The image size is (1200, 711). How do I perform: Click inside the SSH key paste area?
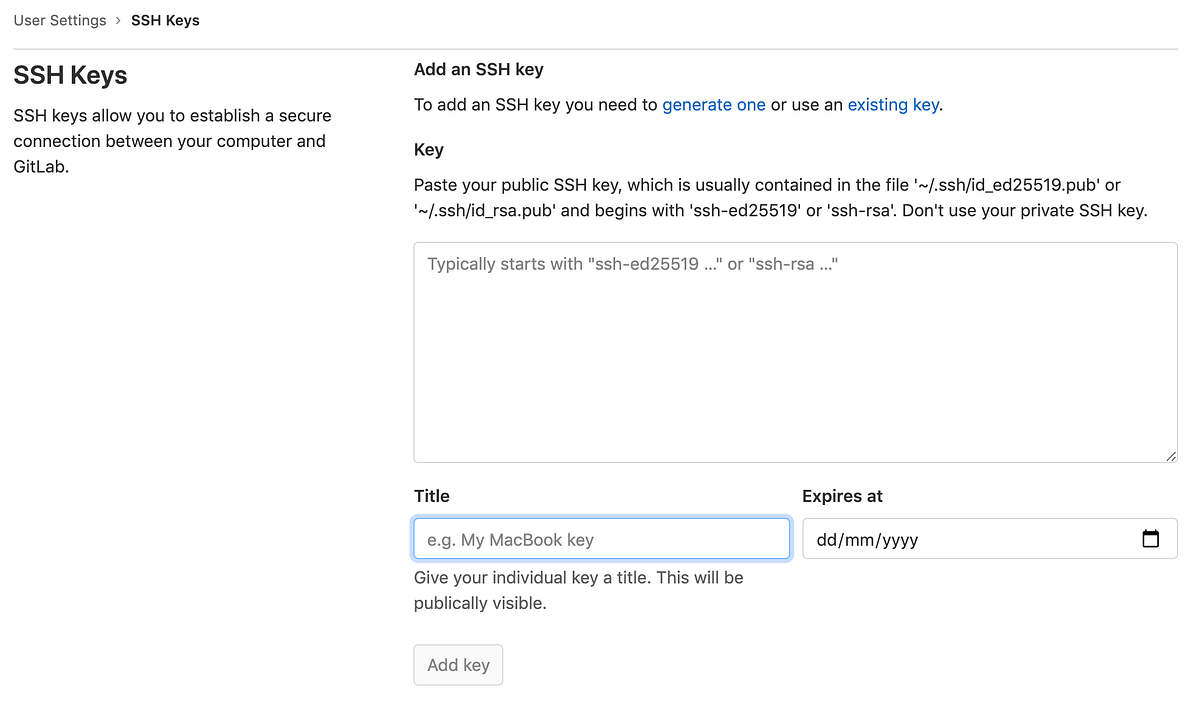pyautogui.click(x=795, y=350)
